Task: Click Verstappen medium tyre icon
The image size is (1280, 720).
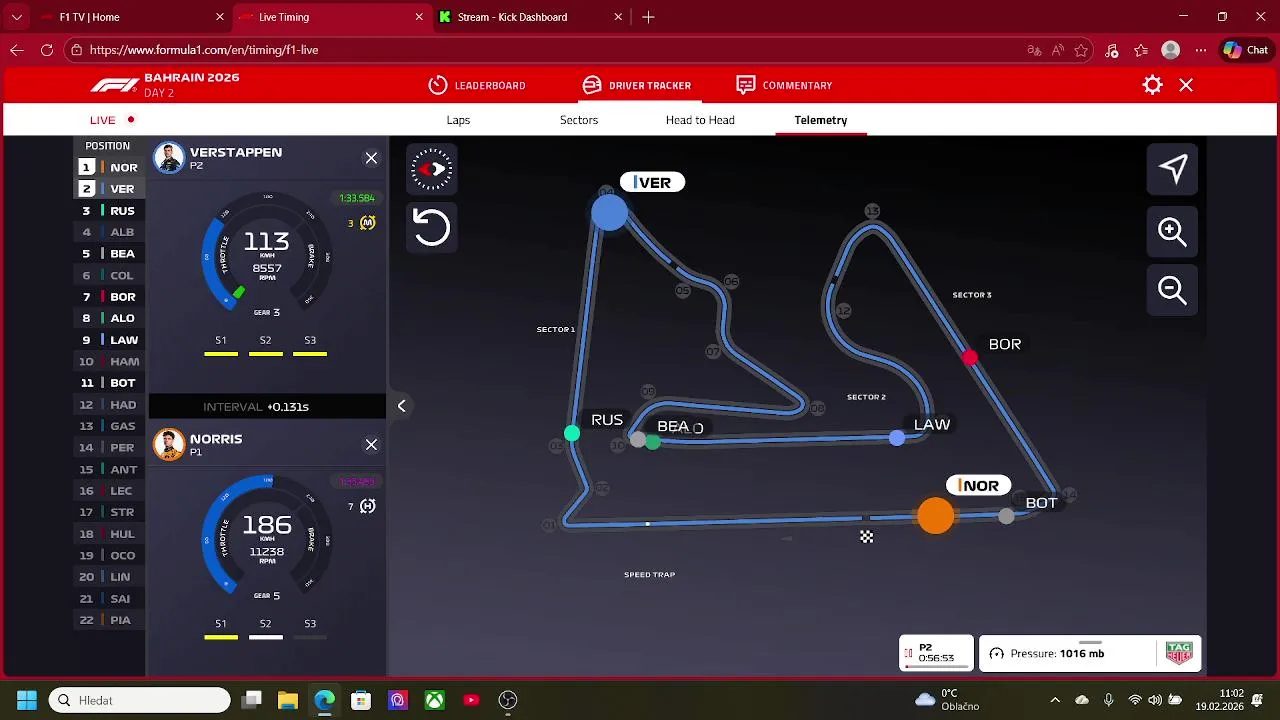Action: coord(367,223)
